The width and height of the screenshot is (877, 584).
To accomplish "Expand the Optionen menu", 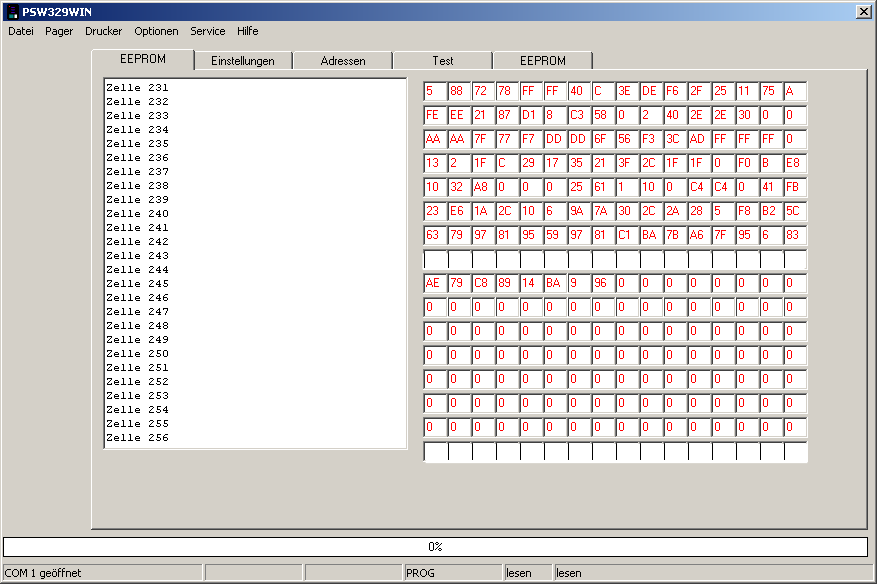I will [x=156, y=31].
